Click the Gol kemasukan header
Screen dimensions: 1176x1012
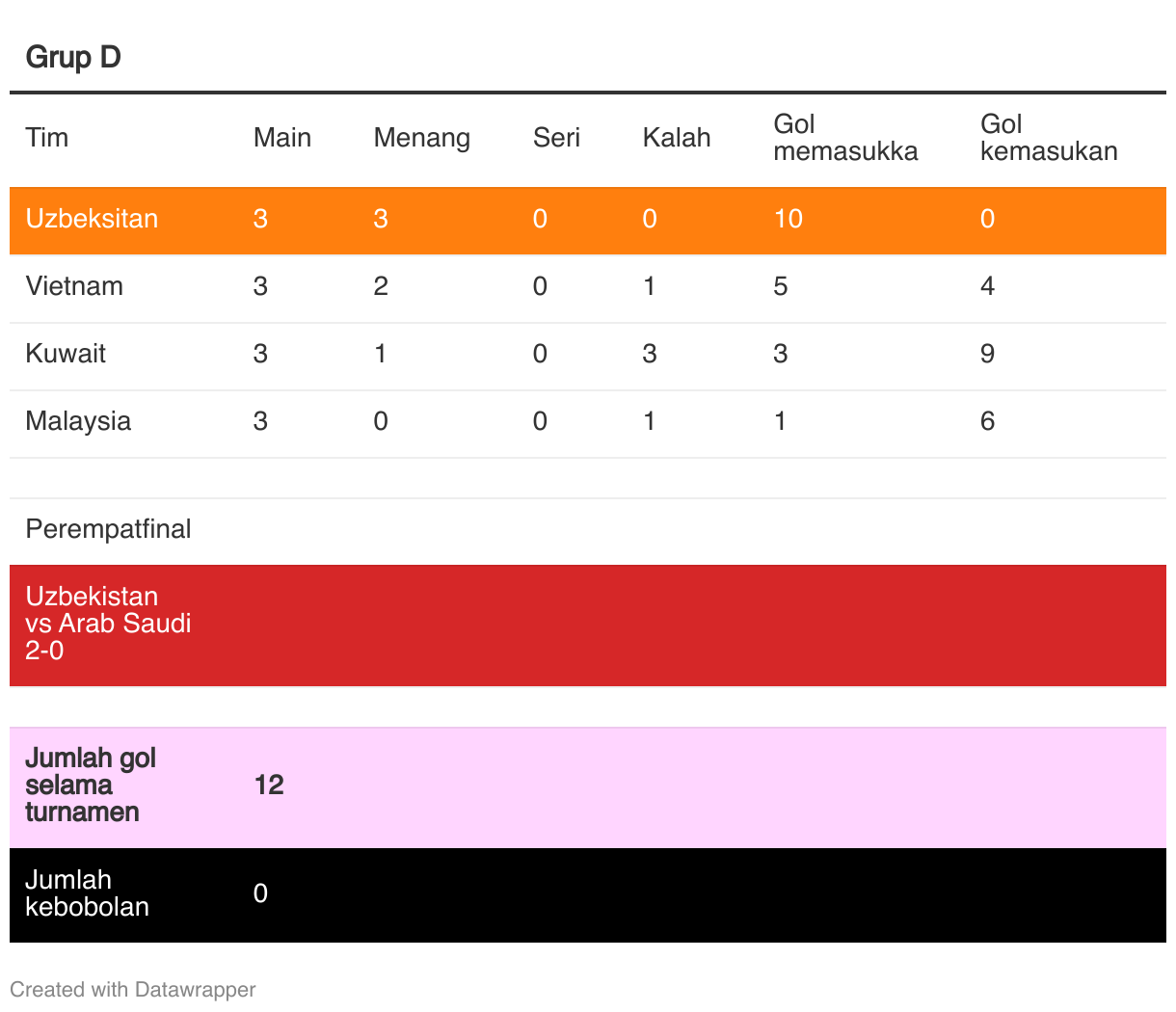tap(1049, 138)
